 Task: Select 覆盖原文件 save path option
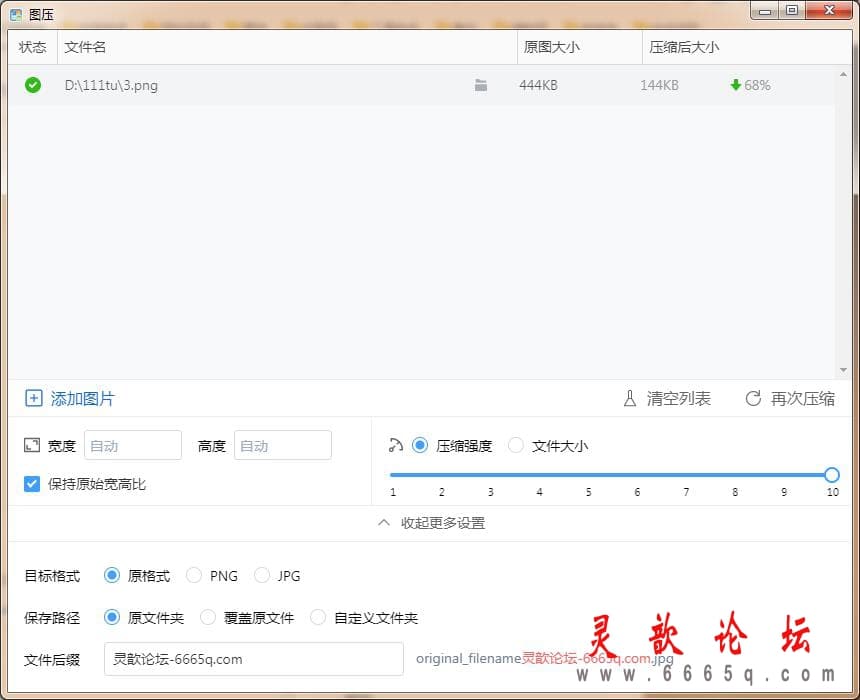pyautogui.click(x=208, y=617)
